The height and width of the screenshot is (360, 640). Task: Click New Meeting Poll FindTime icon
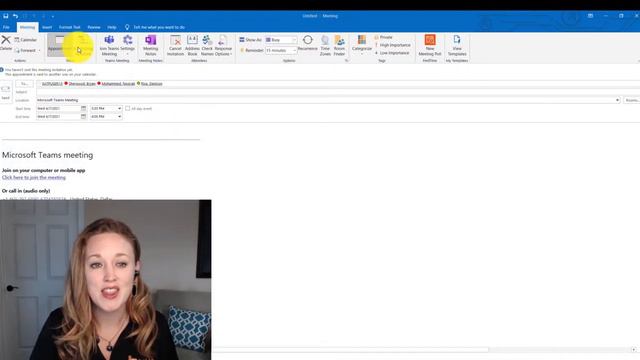pos(430,45)
